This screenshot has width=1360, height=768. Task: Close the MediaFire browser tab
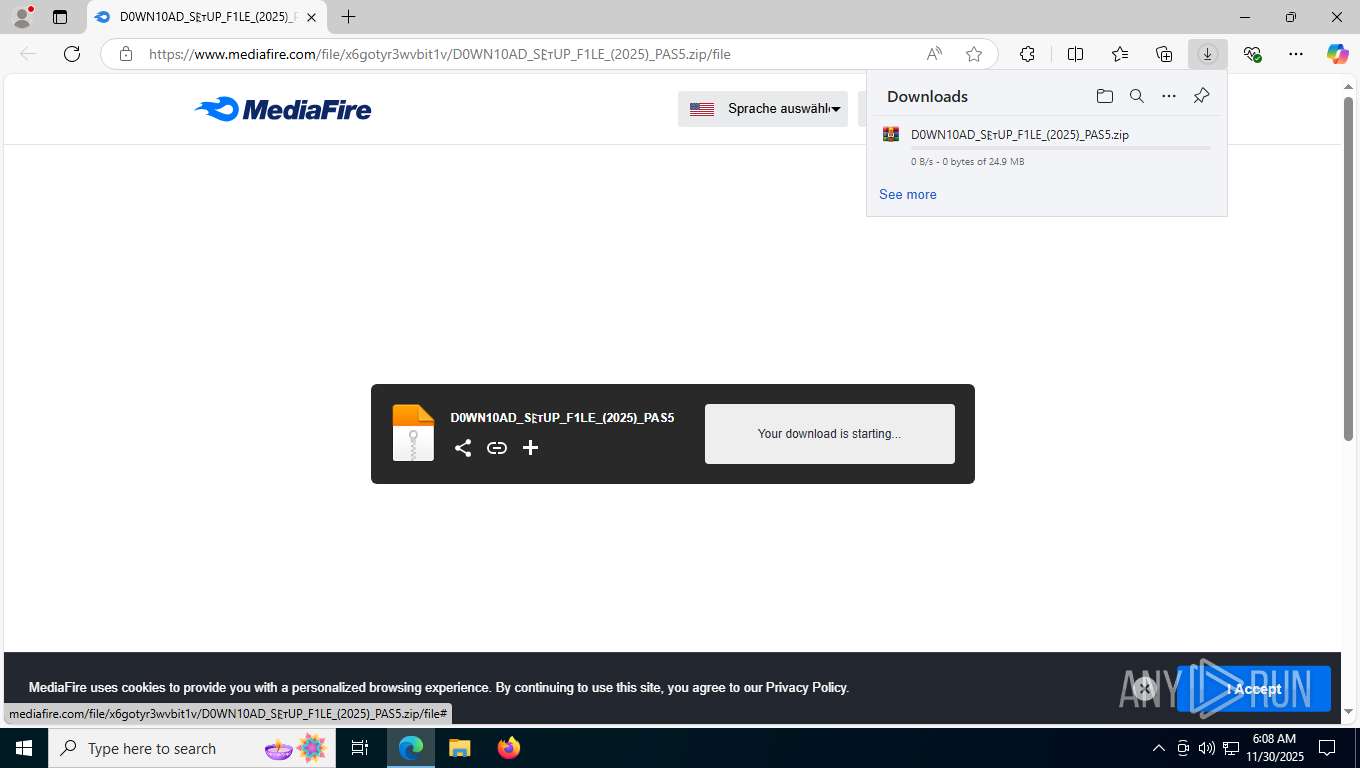point(312,17)
